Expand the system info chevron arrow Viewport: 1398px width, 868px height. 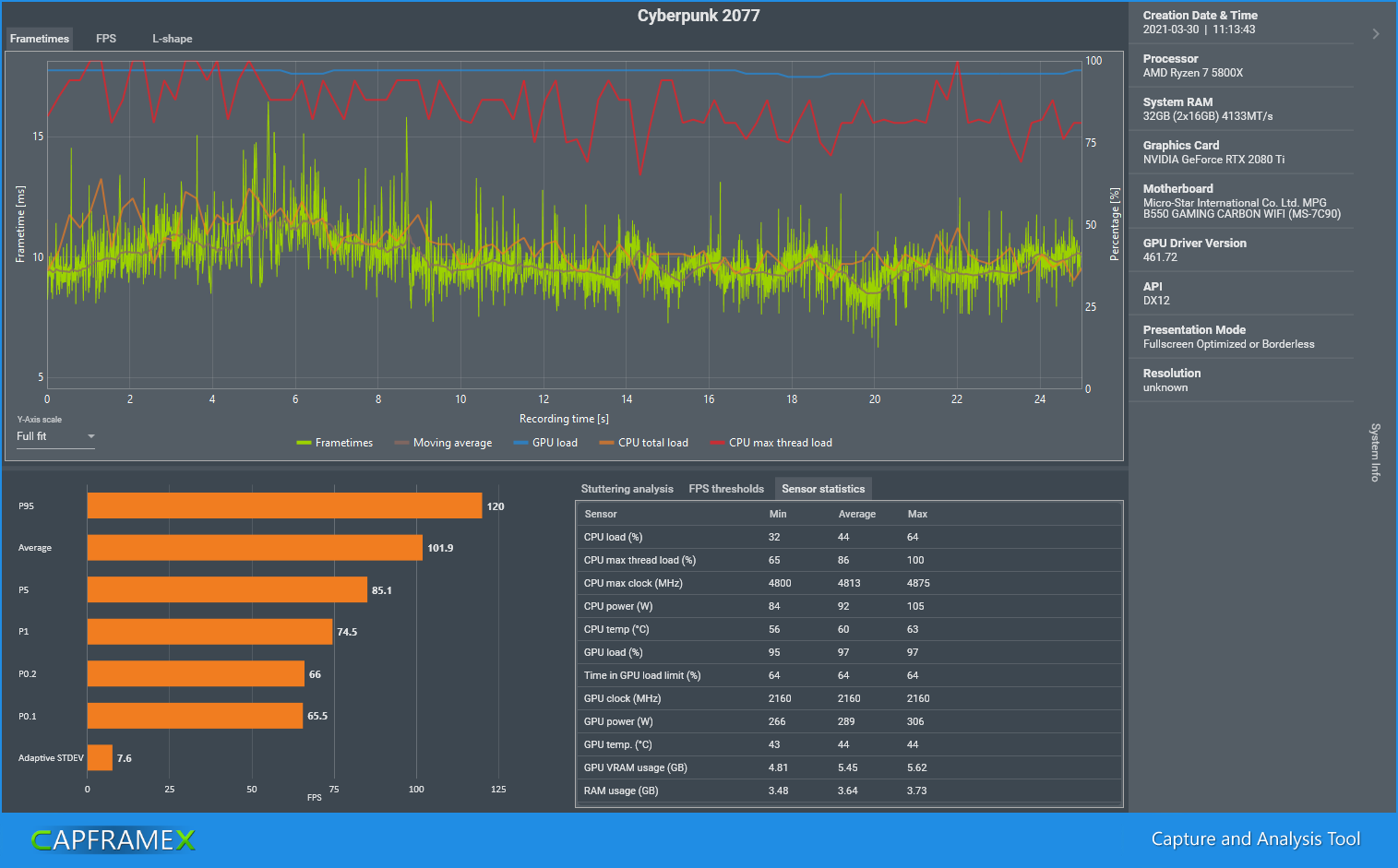tap(1376, 34)
